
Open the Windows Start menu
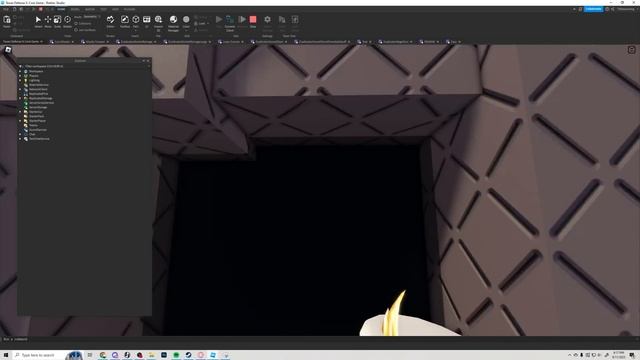6,355
